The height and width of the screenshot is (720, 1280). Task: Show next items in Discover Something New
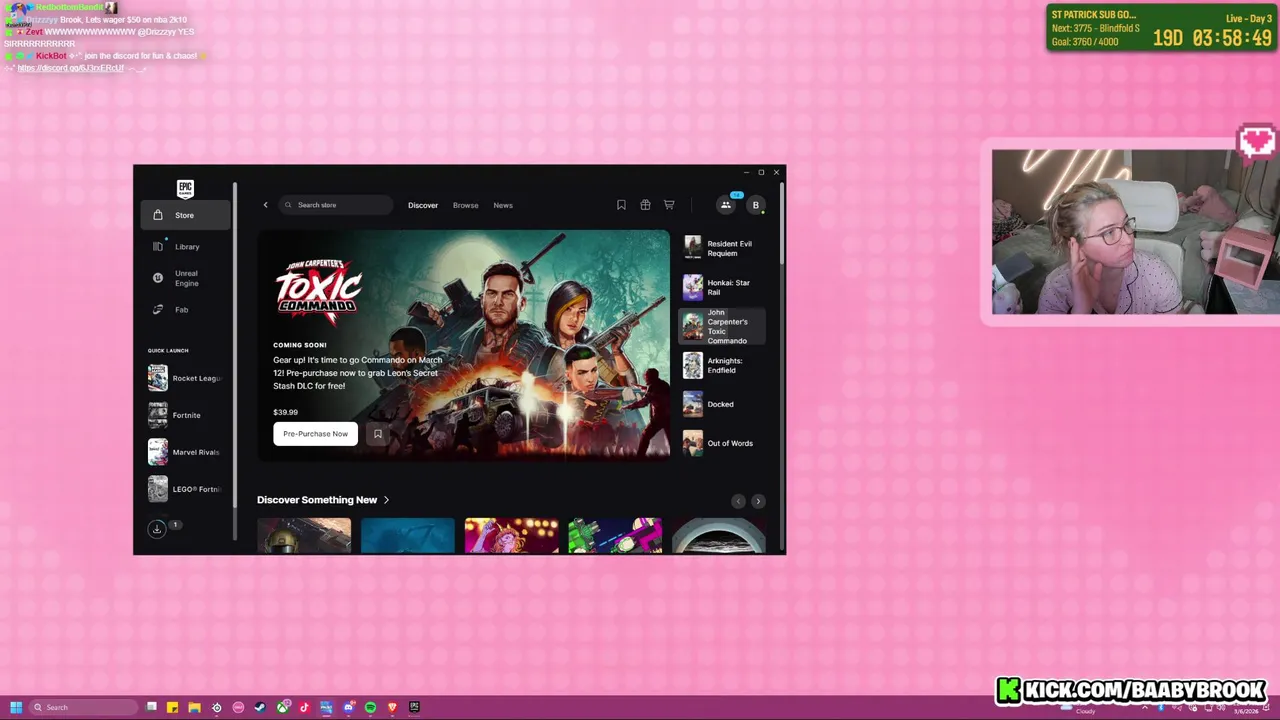click(x=758, y=501)
